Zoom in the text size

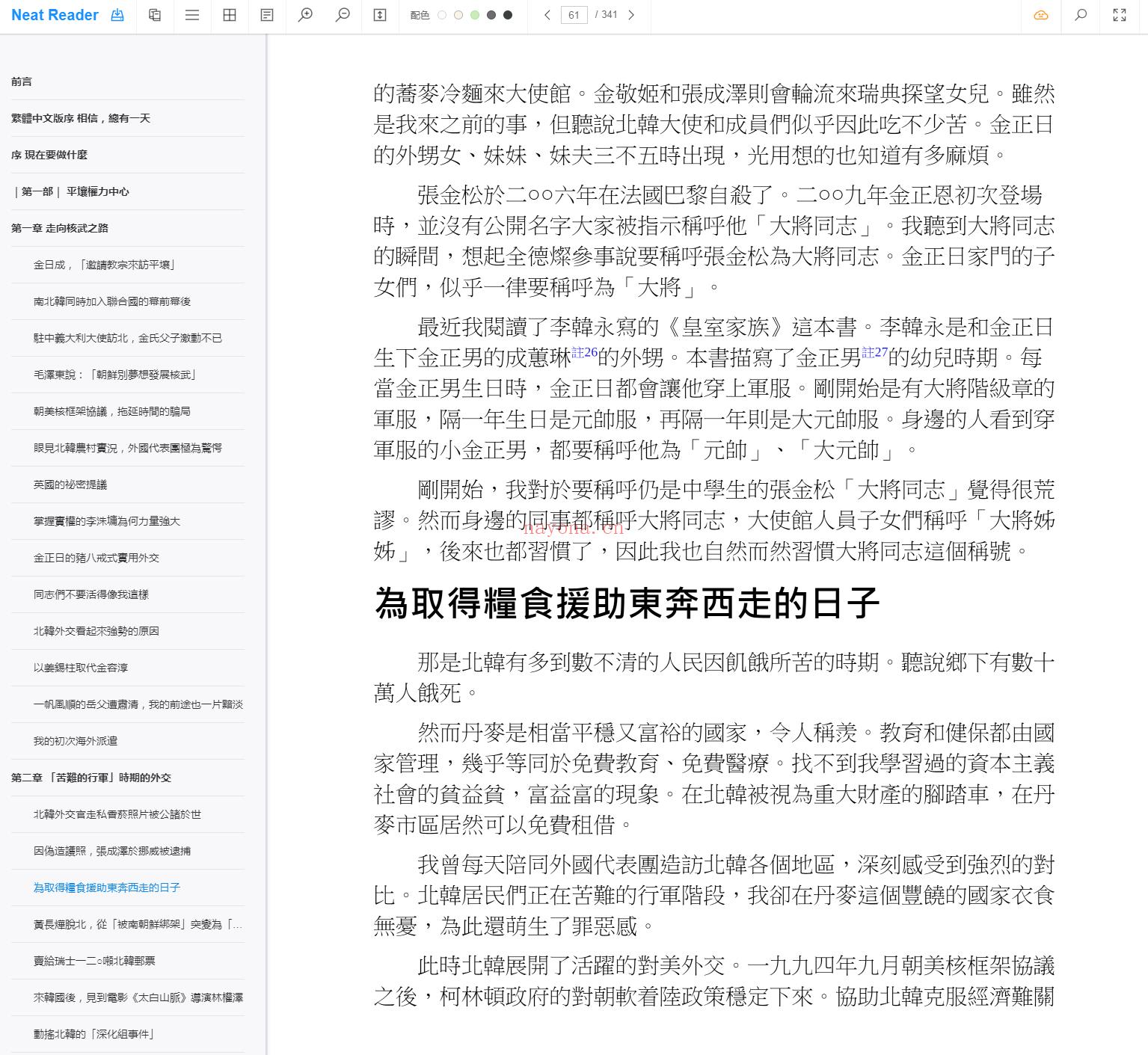click(305, 15)
